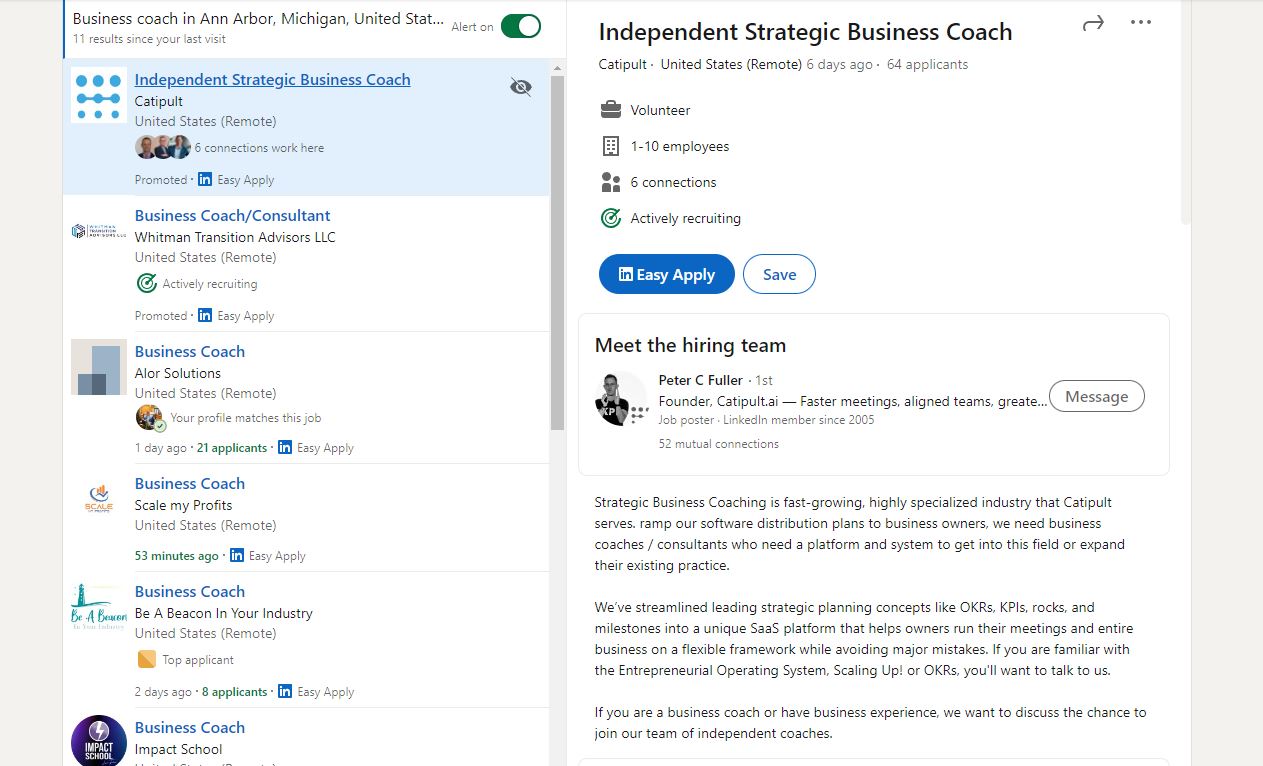Viewport: 1263px width, 766px height.
Task: Open the Scale my Profits Business Coach job
Action: [x=190, y=484]
